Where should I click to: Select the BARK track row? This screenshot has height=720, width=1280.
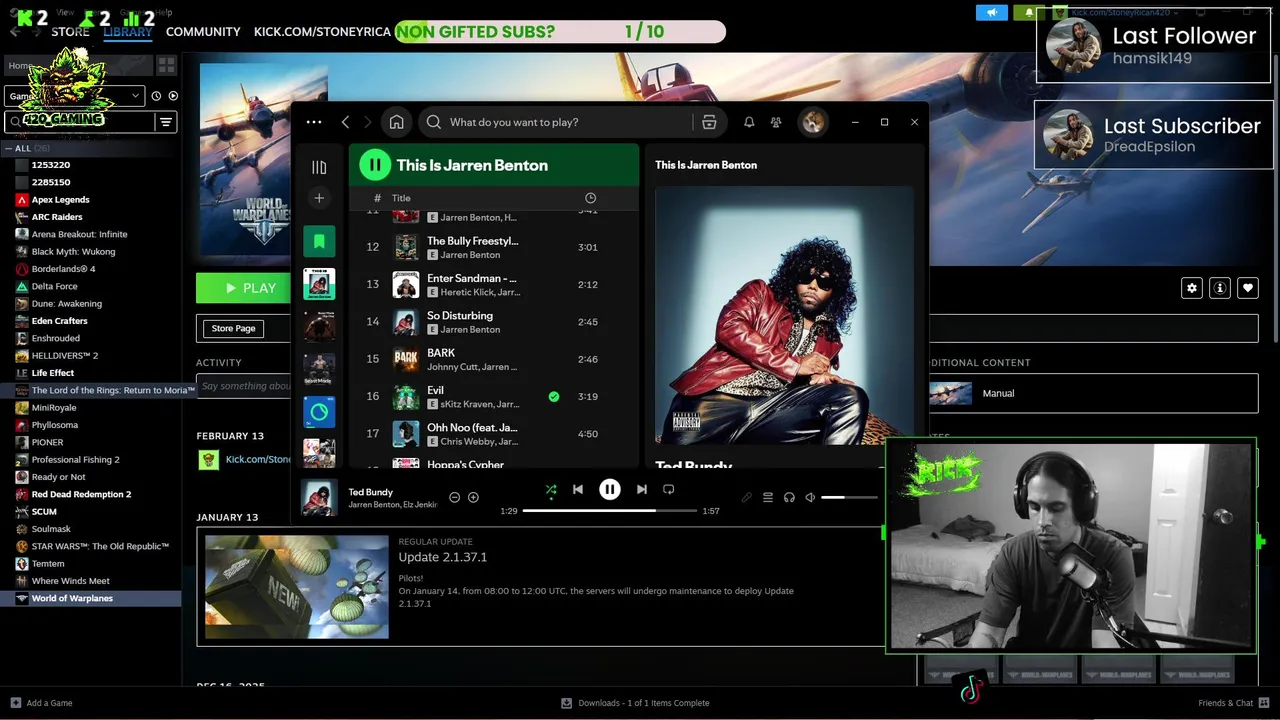point(493,359)
